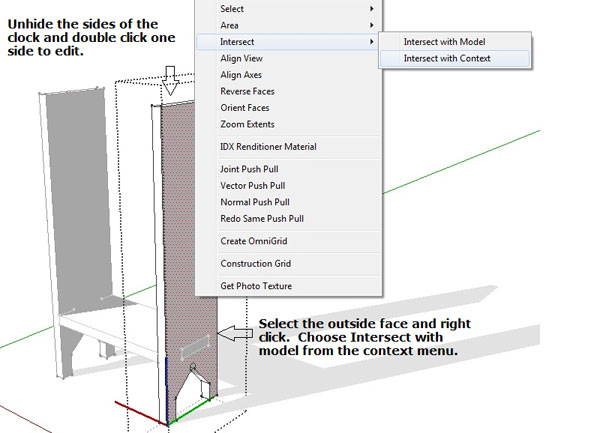This screenshot has height=433, width=600.
Task: Select Normal Push Pull
Action: tap(257, 201)
